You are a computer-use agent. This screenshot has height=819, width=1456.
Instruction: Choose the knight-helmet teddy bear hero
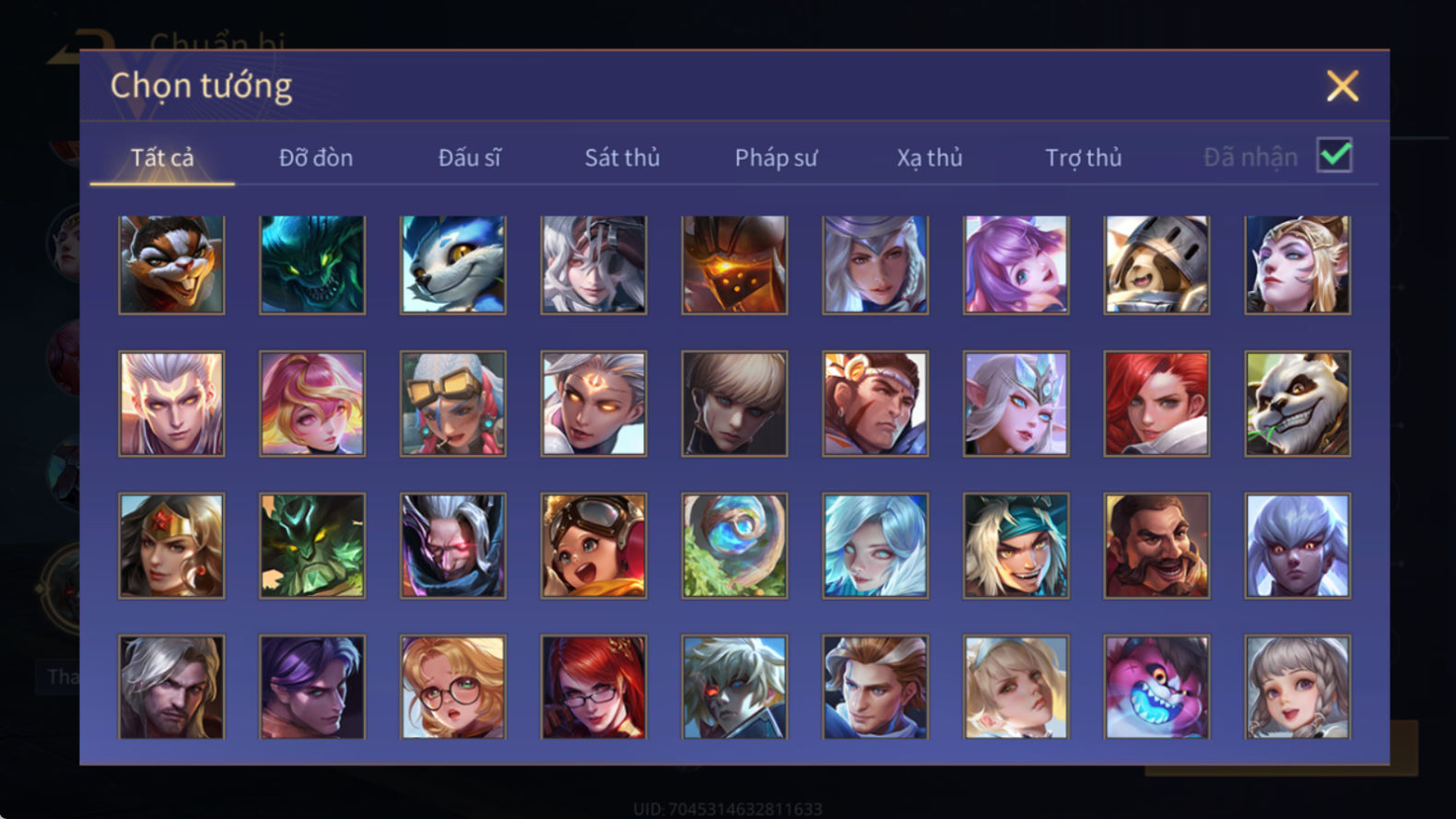[x=1157, y=265]
